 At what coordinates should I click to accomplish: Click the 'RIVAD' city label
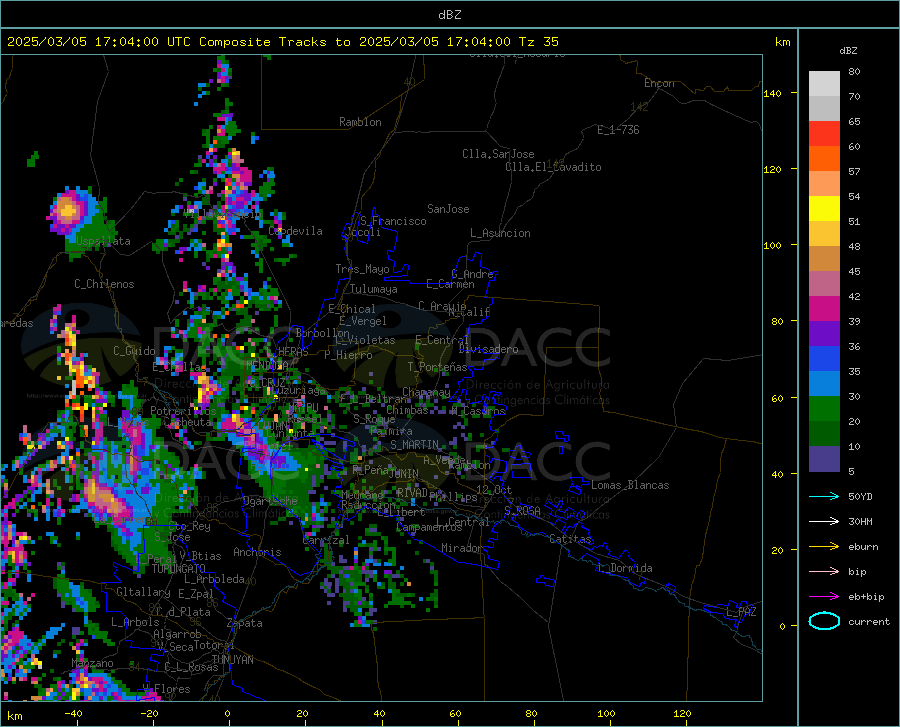click(x=412, y=493)
